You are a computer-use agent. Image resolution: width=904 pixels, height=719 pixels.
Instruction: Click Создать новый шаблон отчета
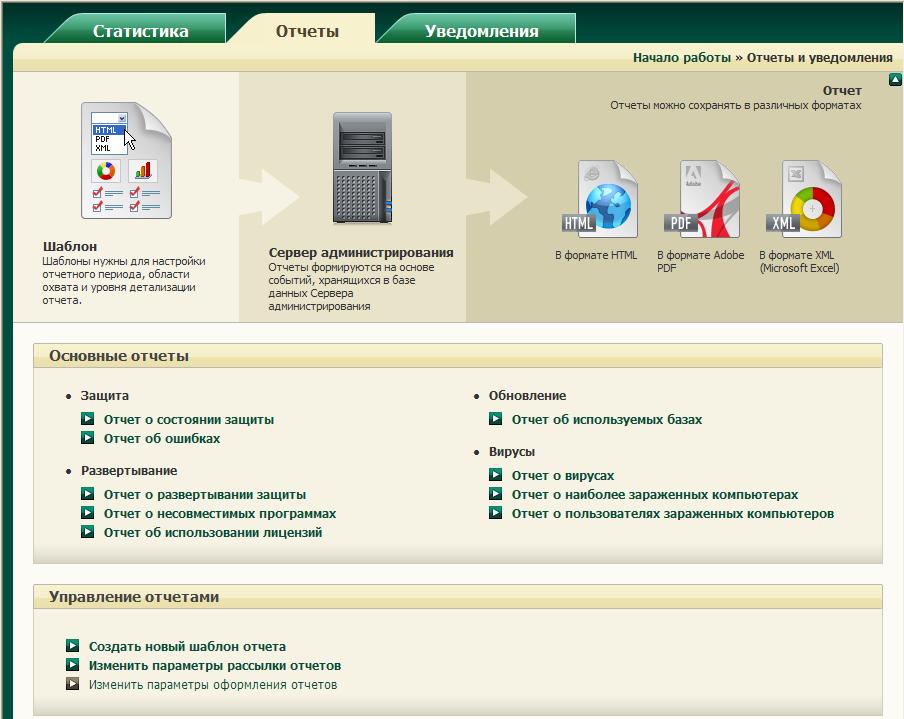click(187, 647)
